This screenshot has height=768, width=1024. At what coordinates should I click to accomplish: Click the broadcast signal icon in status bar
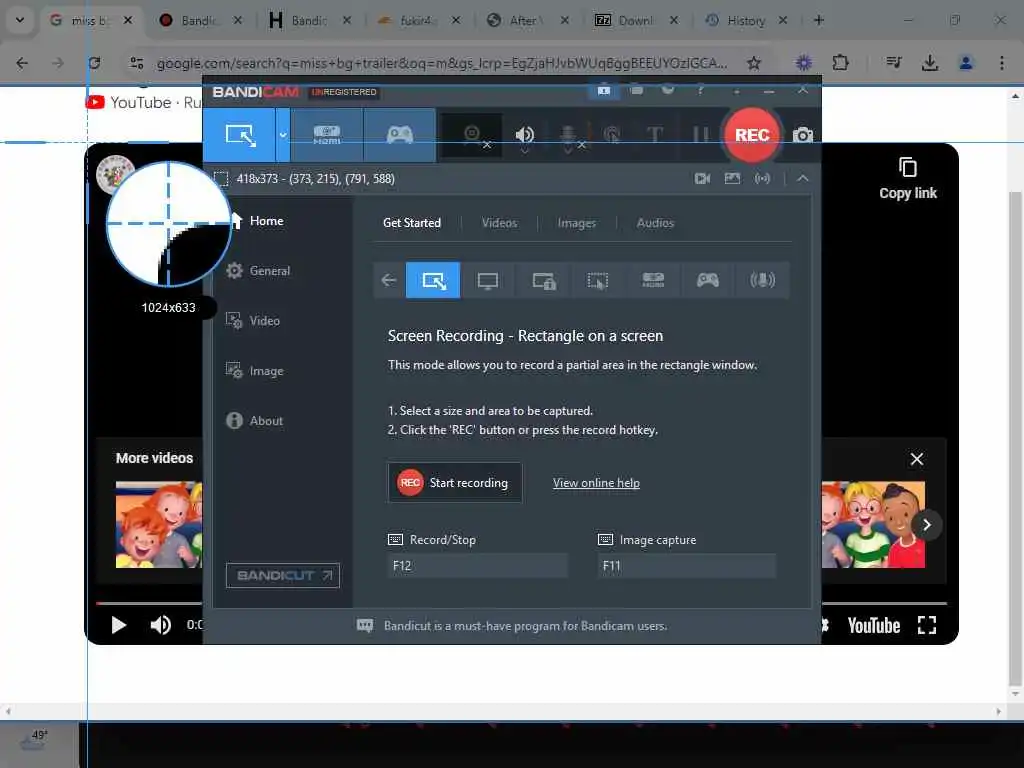pos(762,178)
